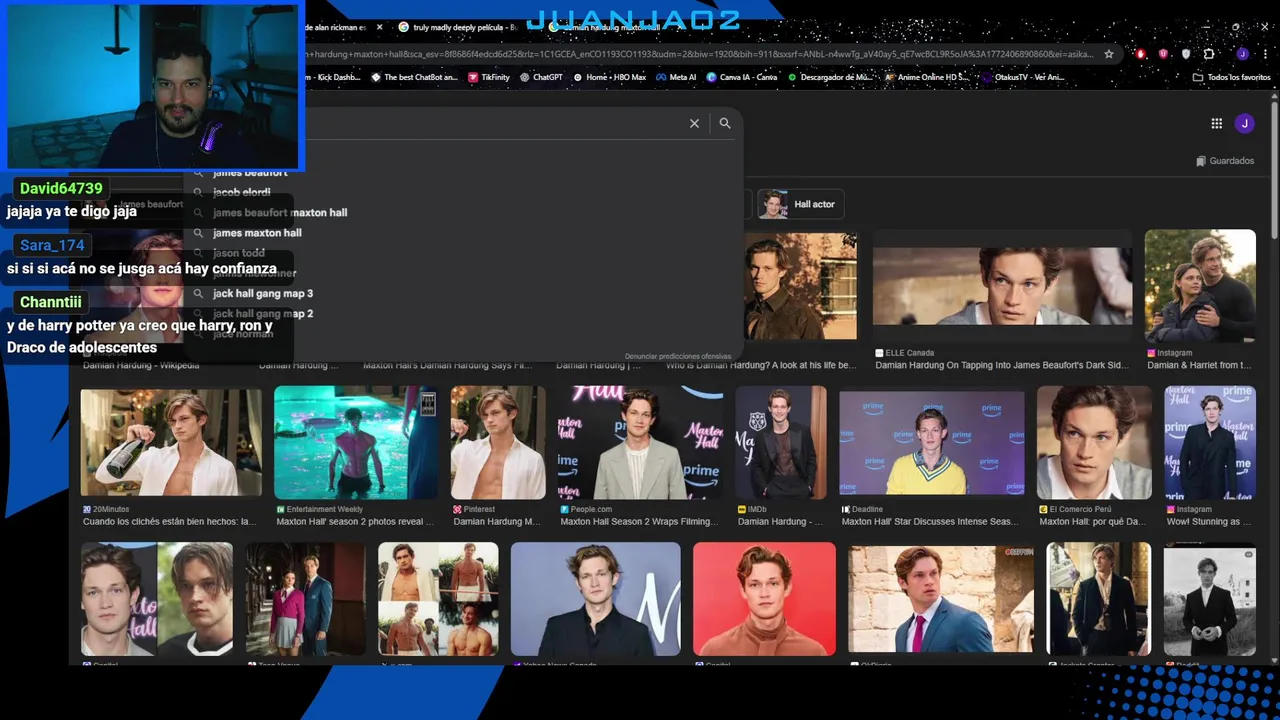This screenshot has height=720, width=1280.
Task: Open the shirtless collage image
Action: 438,599
